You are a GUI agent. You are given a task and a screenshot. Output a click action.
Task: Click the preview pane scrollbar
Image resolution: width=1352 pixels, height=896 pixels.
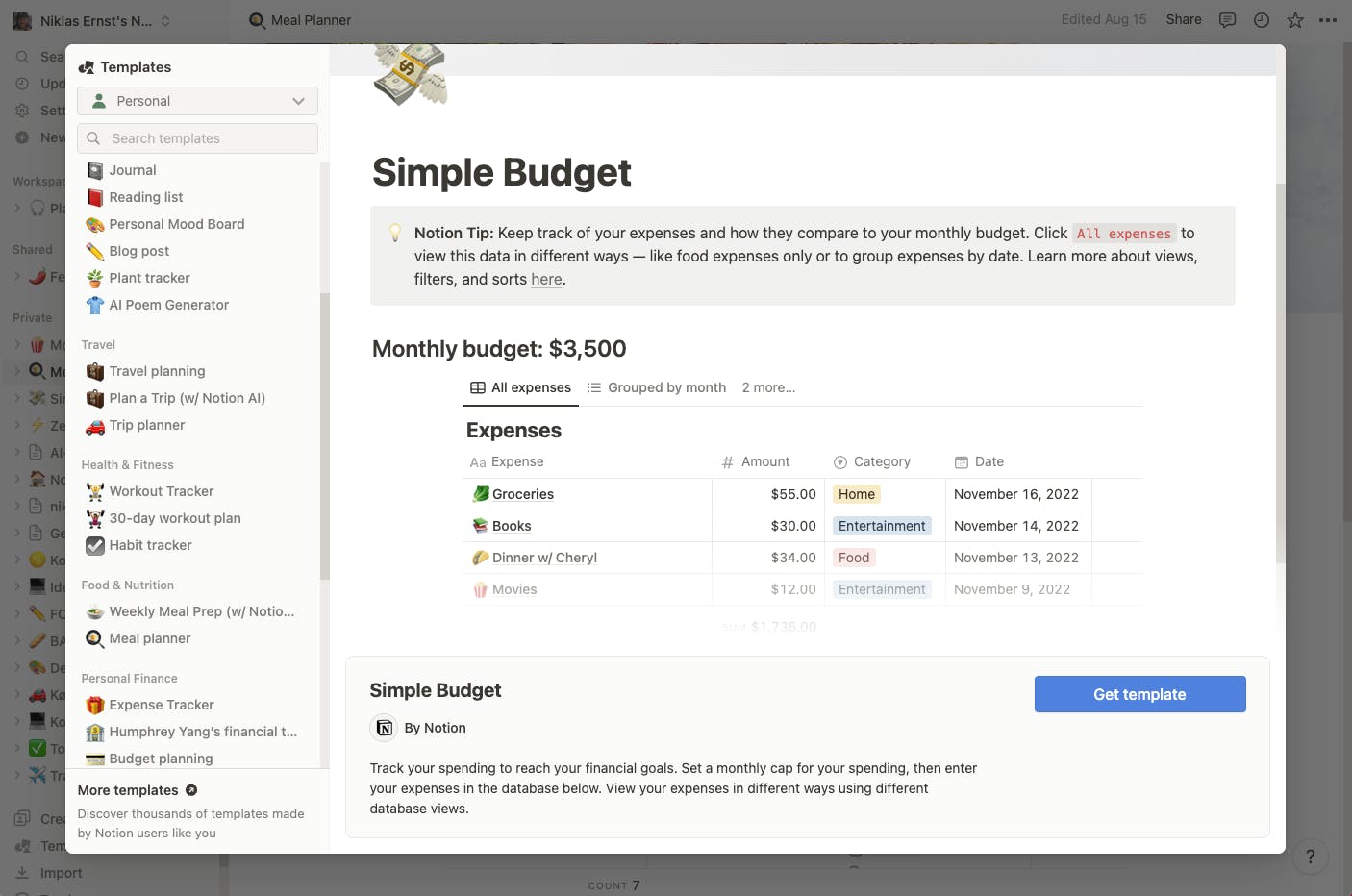point(1280,372)
